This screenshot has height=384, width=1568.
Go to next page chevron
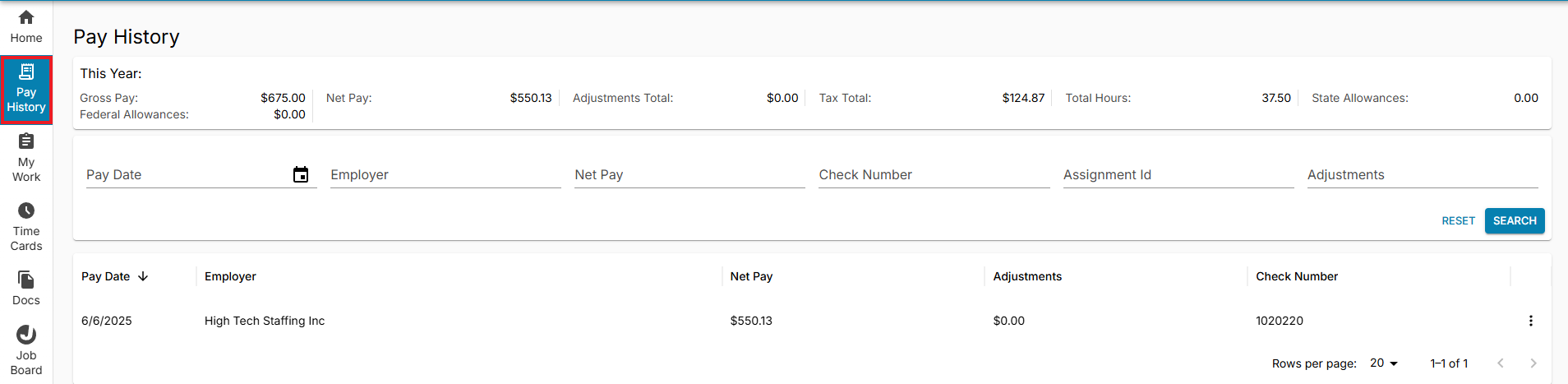pyautogui.click(x=1533, y=363)
